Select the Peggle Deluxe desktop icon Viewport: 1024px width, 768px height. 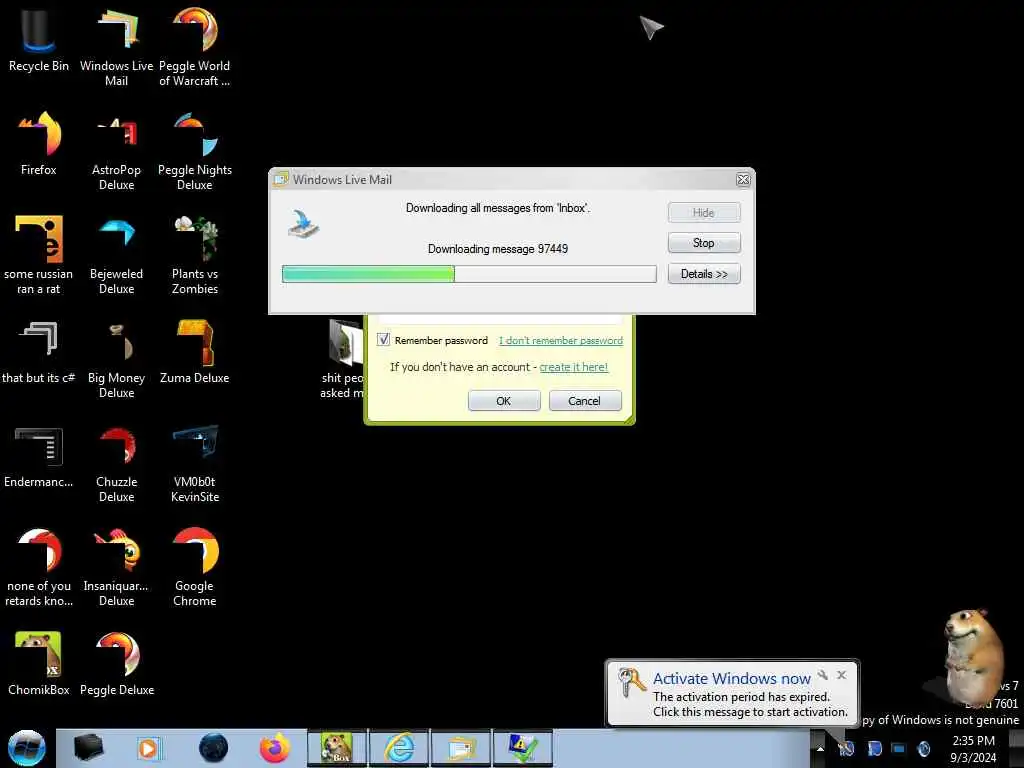tap(116, 663)
